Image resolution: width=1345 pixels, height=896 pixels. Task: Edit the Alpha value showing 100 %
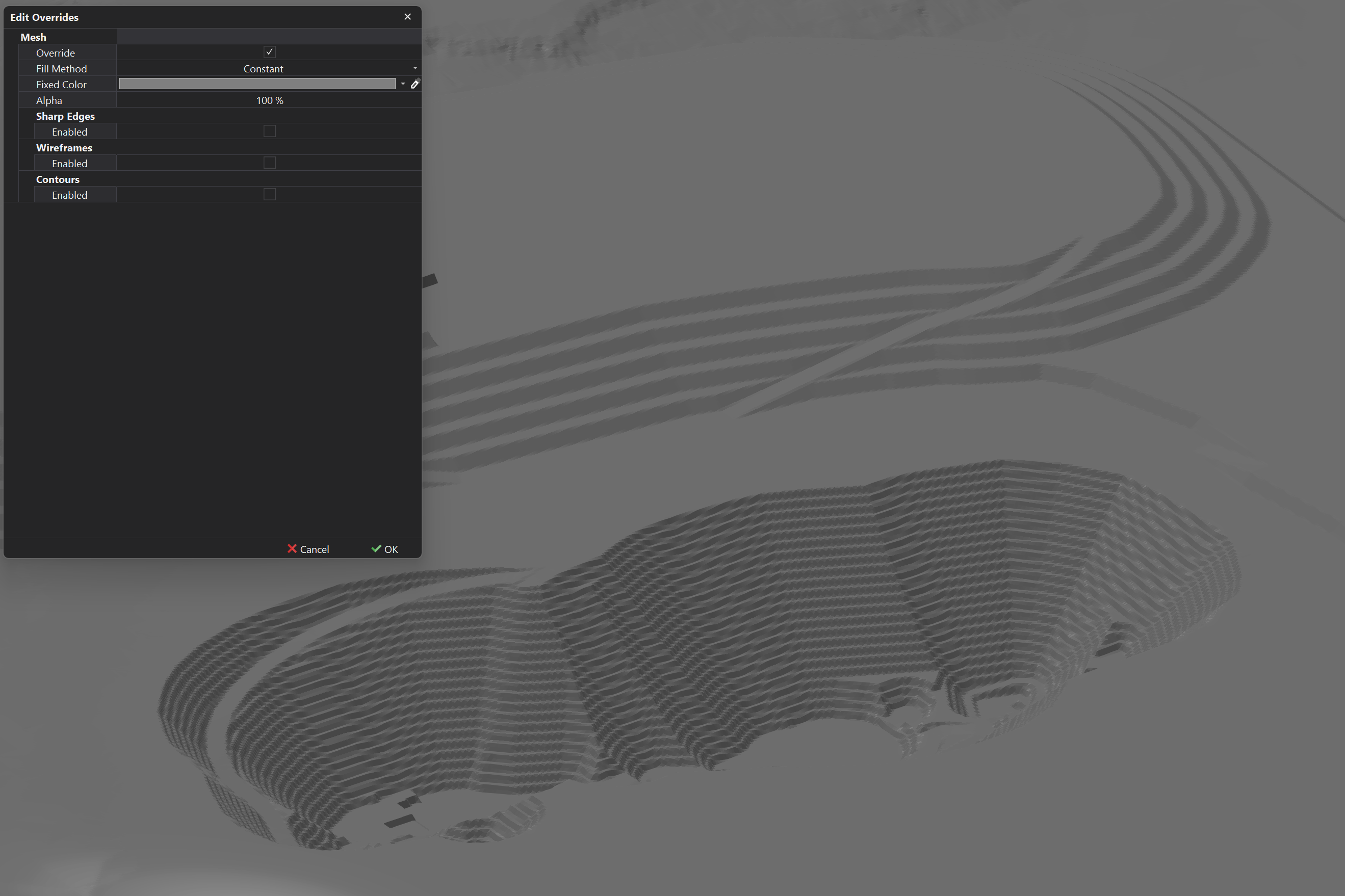click(x=269, y=99)
